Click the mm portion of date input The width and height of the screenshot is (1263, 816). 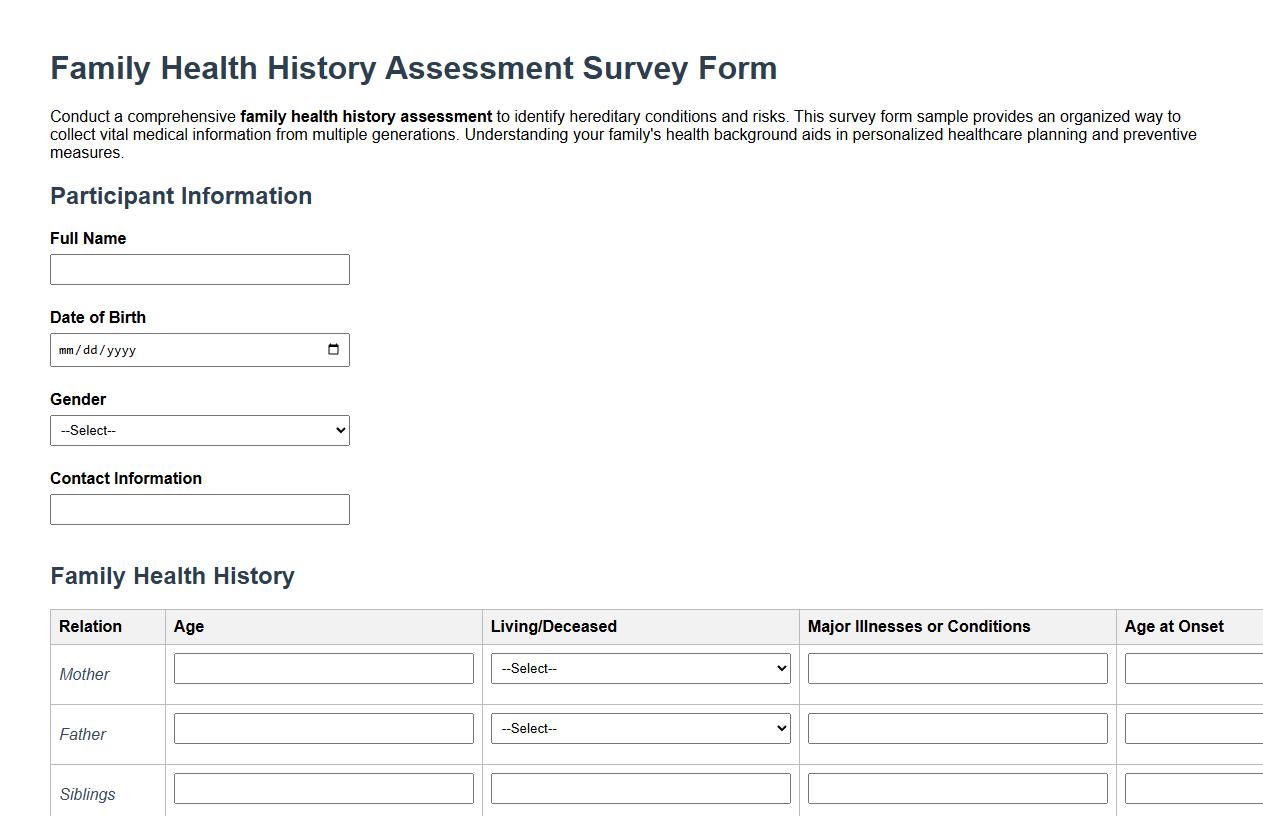67,350
